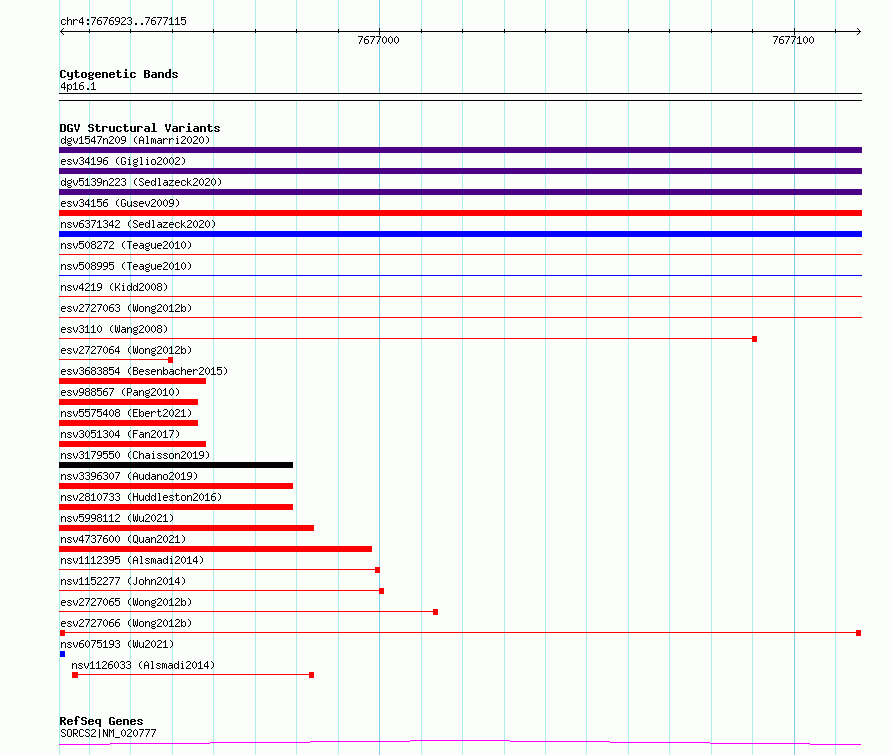The height and width of the screenshot is (755, 890).
Task: Open variant dgv1547n209 (Almarri2020) label
Action: (x=135, y=140)
